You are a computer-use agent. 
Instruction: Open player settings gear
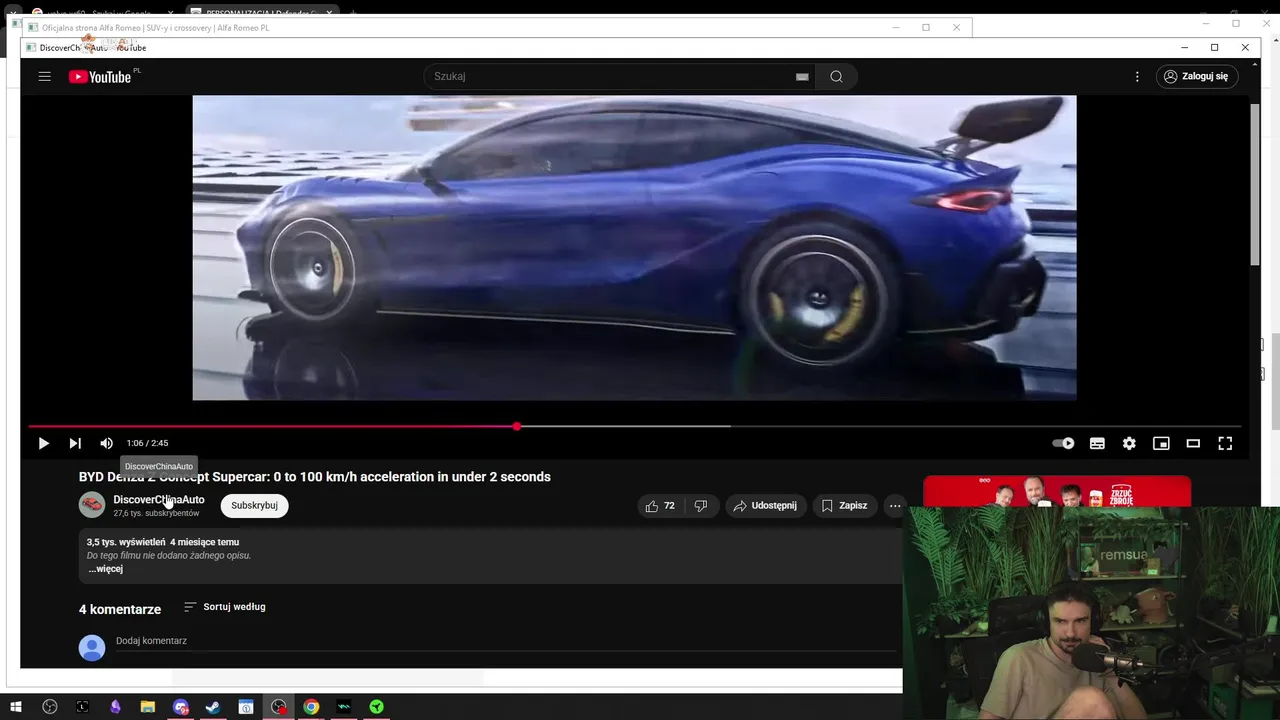[1129, 443]
